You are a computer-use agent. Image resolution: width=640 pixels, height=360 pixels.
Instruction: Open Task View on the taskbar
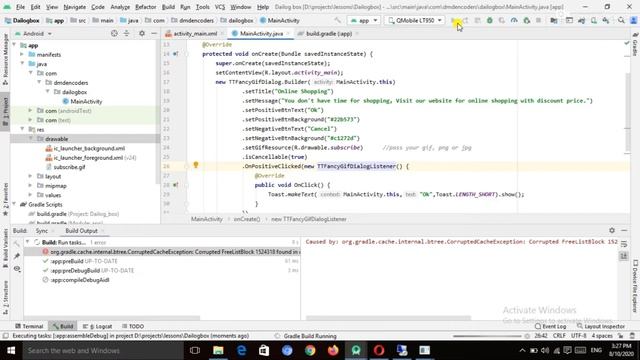(195, 350)
